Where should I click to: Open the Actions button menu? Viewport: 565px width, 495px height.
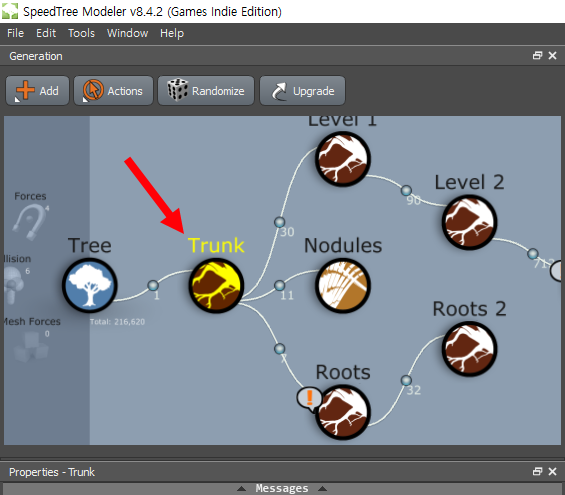114,90
